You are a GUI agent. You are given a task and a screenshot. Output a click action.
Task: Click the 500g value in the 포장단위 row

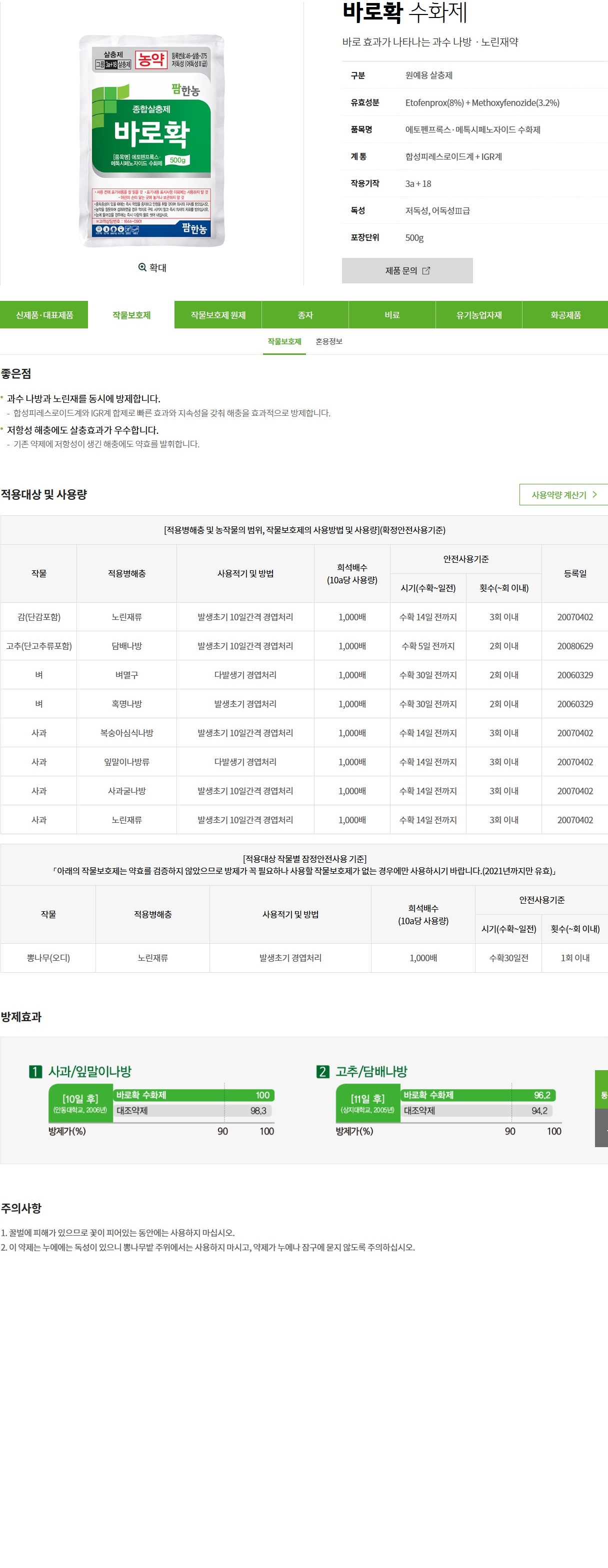coord(414,237)
